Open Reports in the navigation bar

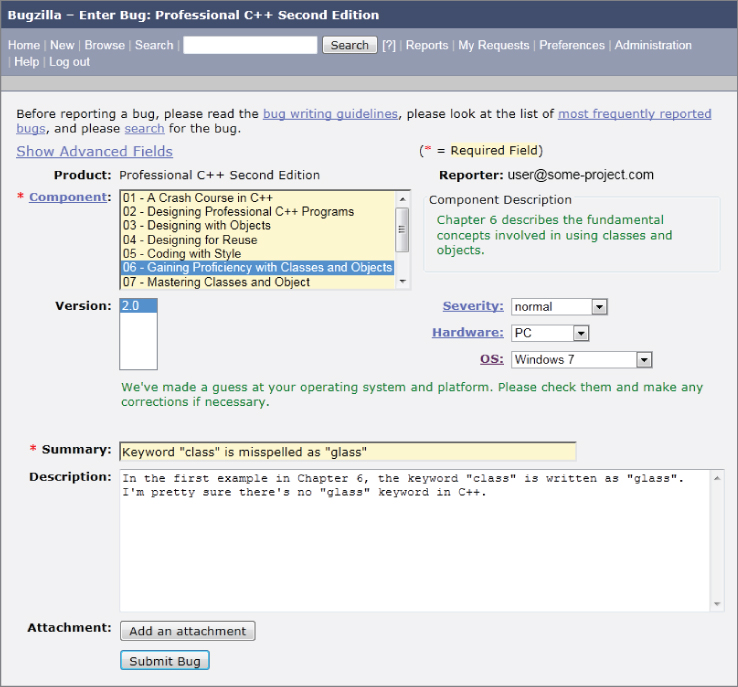click(427, 45)
